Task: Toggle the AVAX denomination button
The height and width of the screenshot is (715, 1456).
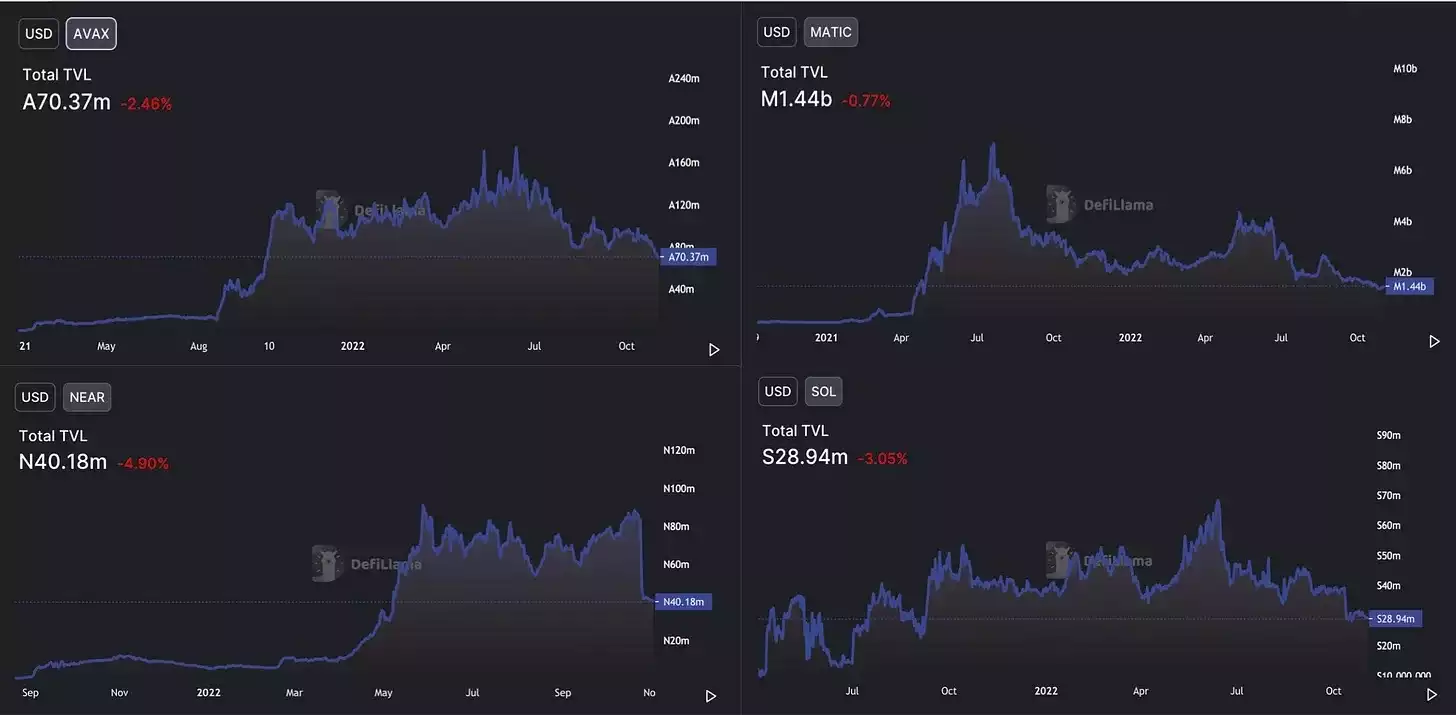Action: coord(92,34)
